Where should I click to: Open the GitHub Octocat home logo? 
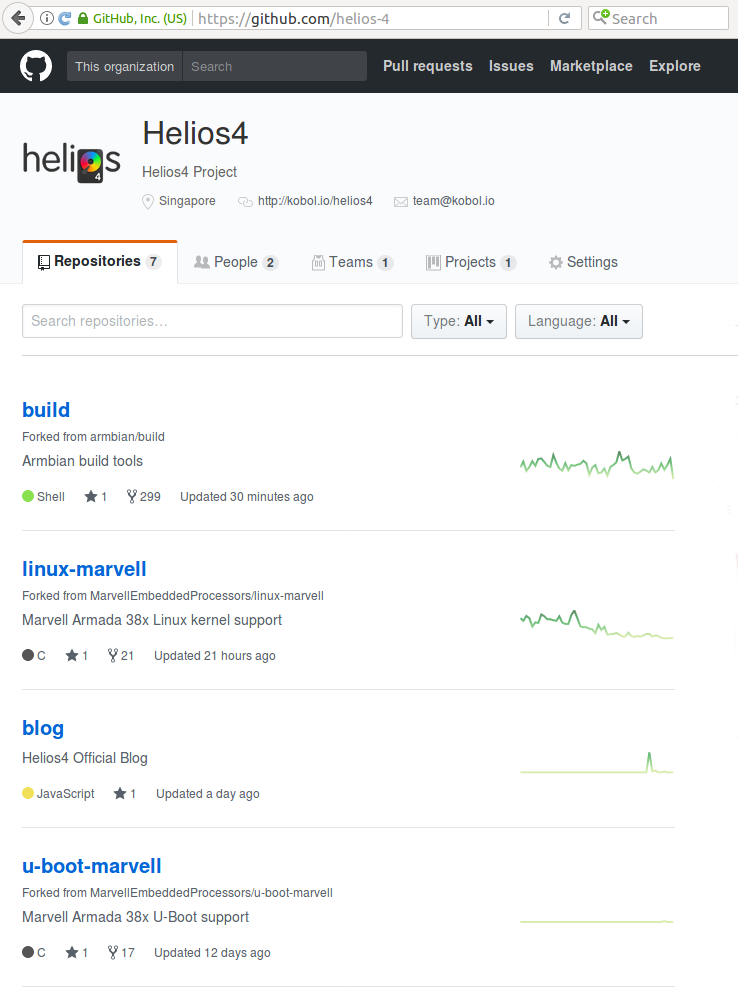point(36,66)
